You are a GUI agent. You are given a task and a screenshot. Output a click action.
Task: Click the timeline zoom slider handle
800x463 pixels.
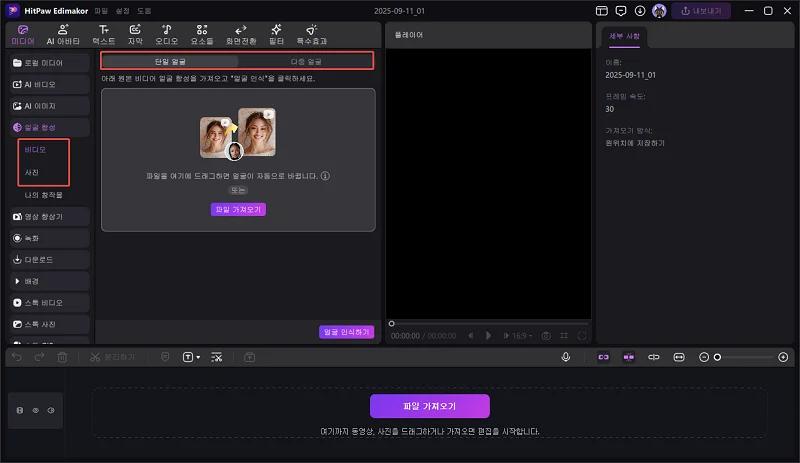[717, 357]
